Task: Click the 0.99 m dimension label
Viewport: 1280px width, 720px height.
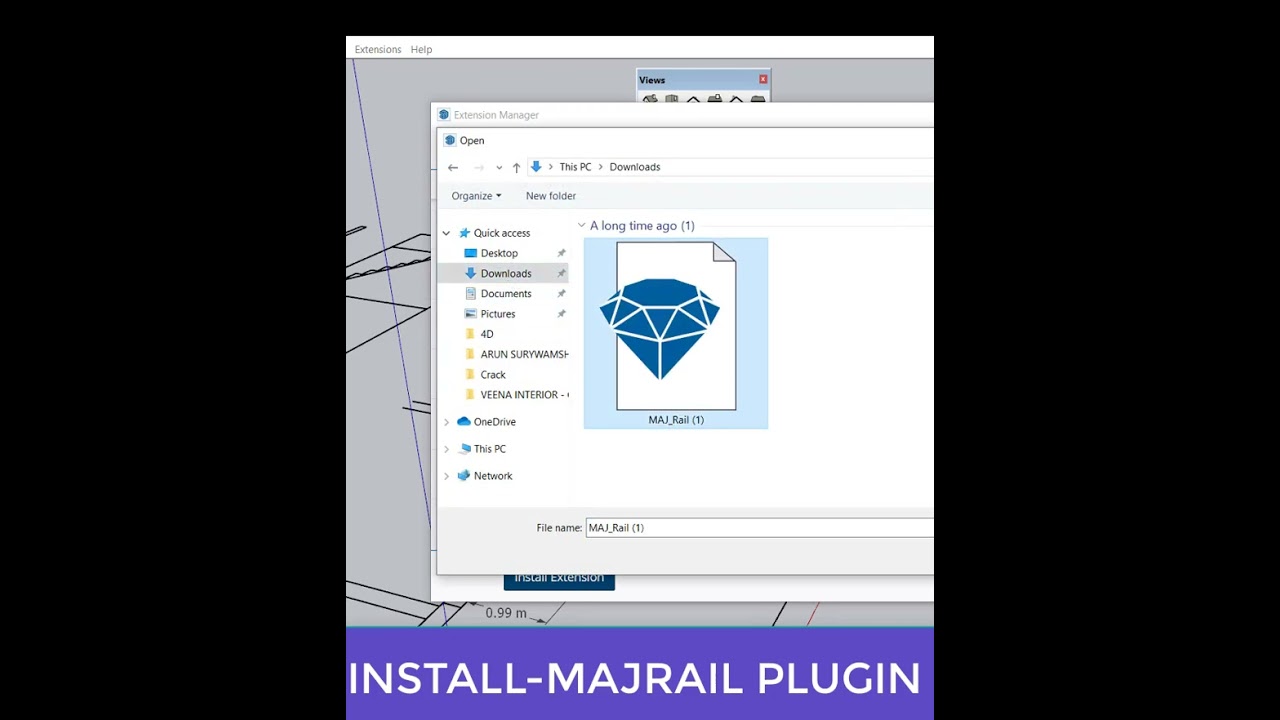Action: (506, 613)
